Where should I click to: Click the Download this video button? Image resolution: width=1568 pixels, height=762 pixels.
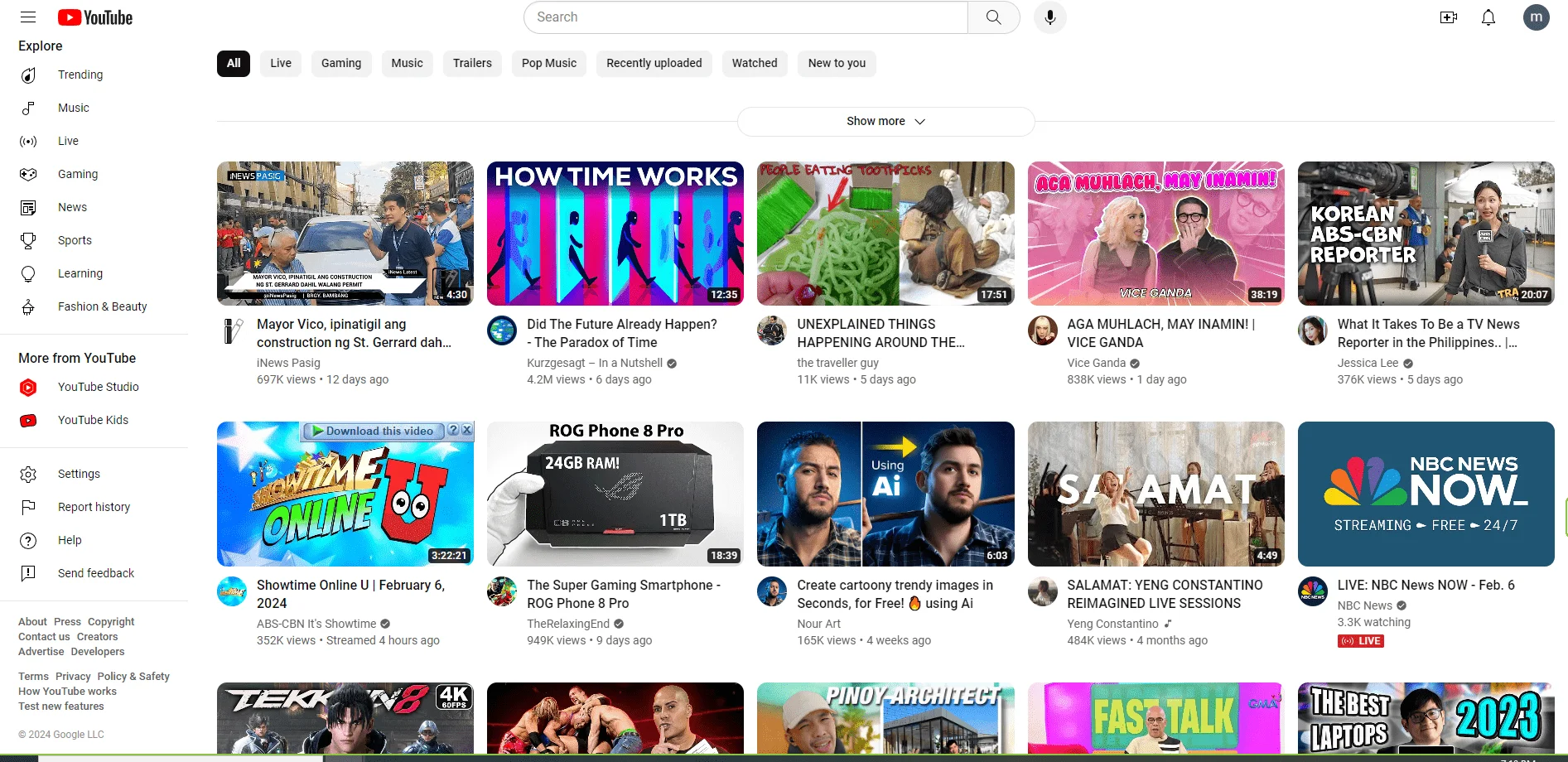click(373, 431)
